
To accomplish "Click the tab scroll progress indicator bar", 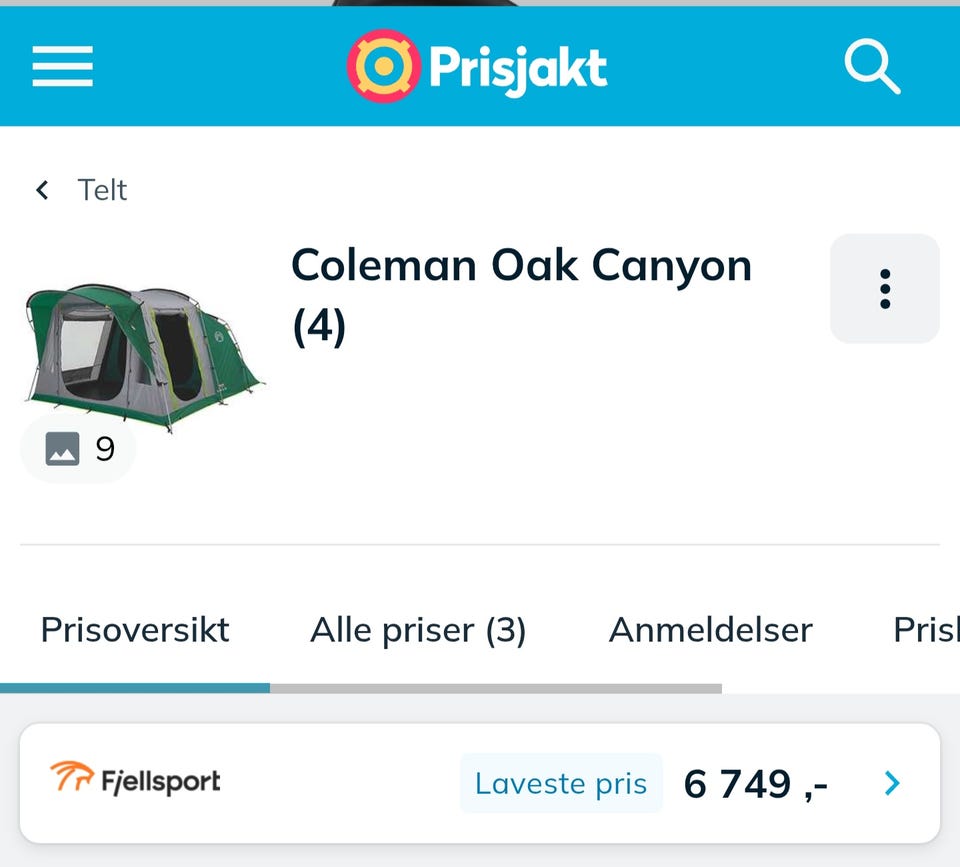I will pos(136,686).
